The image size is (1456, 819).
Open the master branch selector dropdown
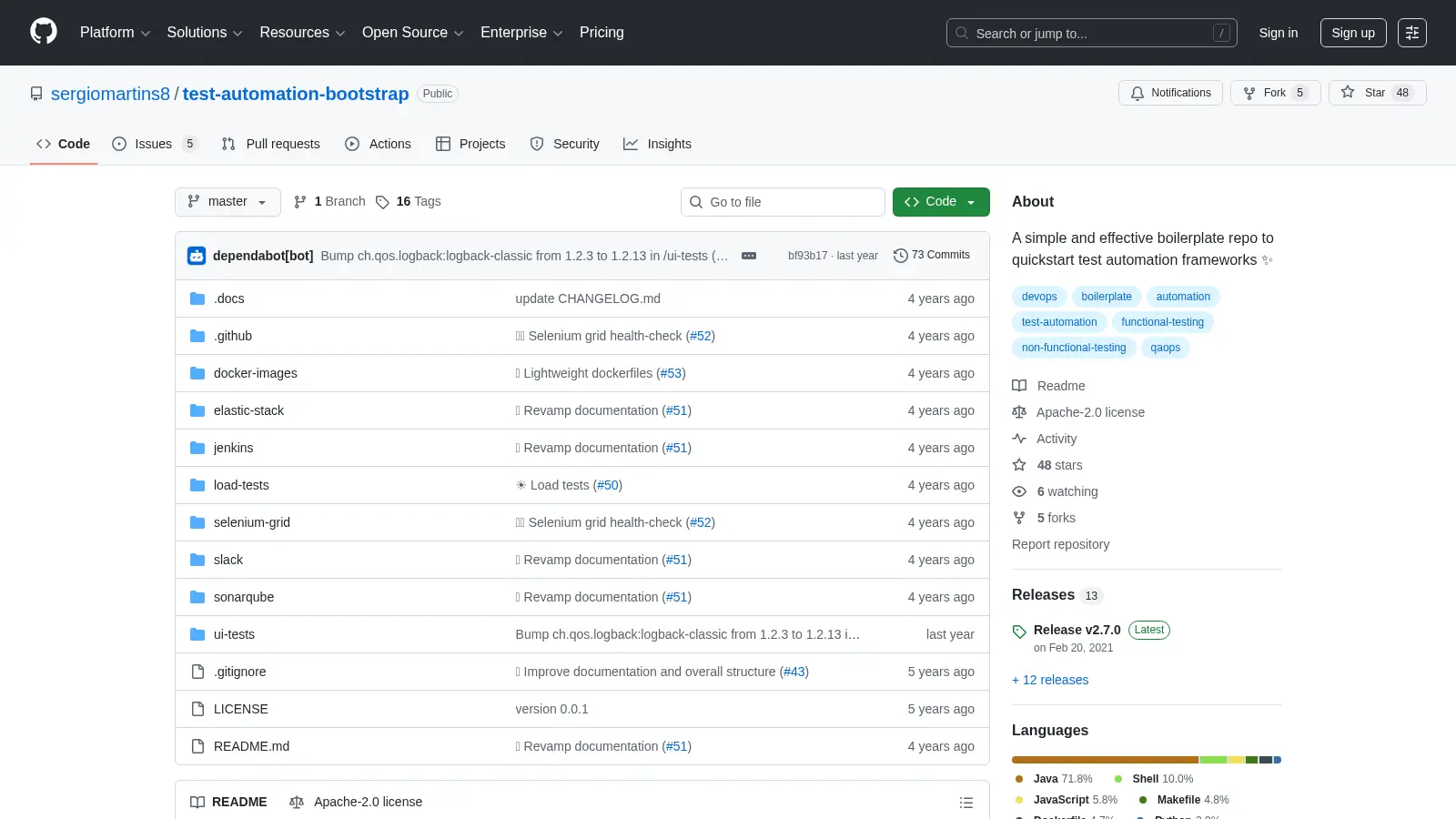[227, 202]
